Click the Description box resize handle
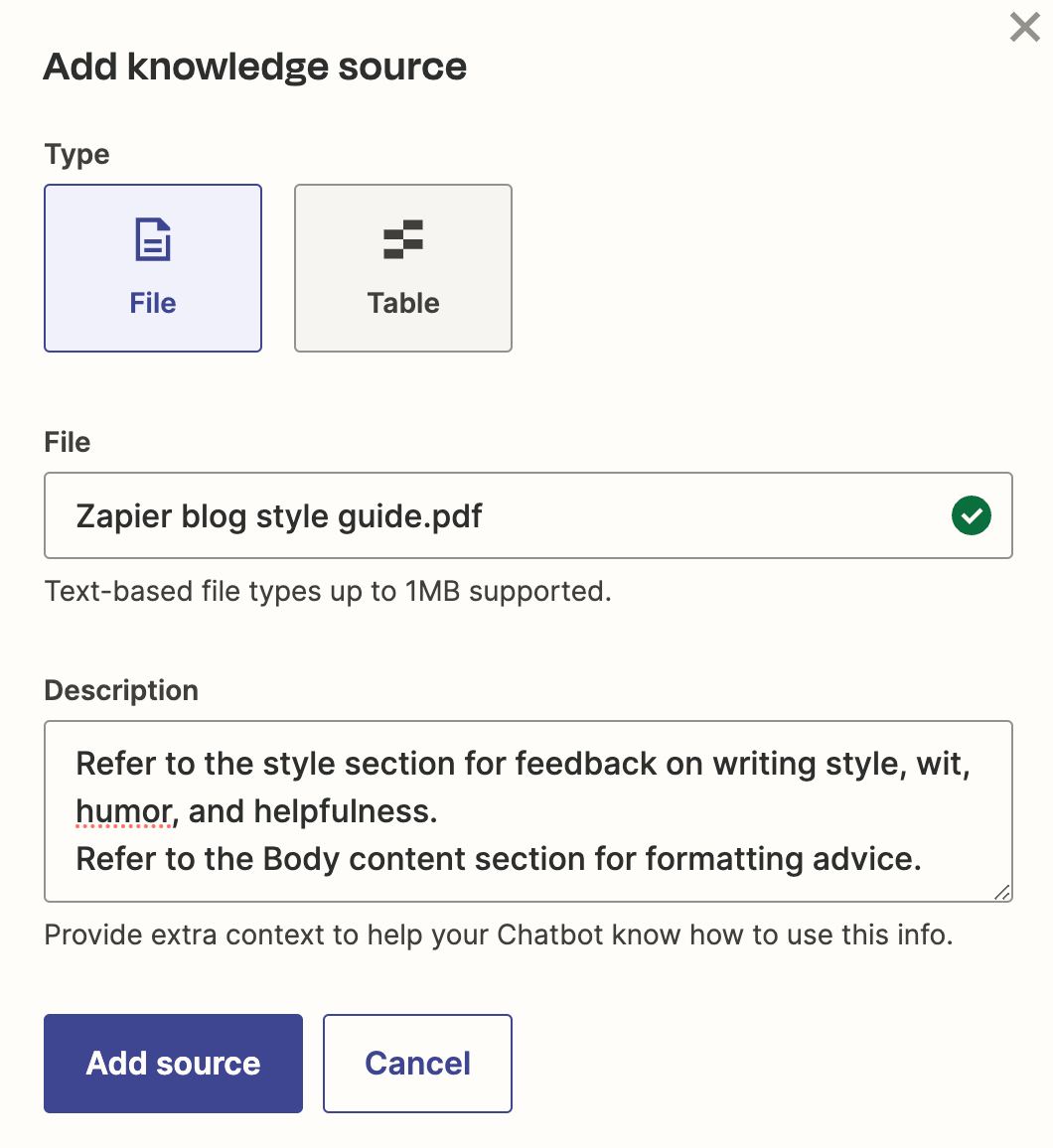Image resolution: width=1053 pixels, height=1148 pixels. [x=1002, y=892]
